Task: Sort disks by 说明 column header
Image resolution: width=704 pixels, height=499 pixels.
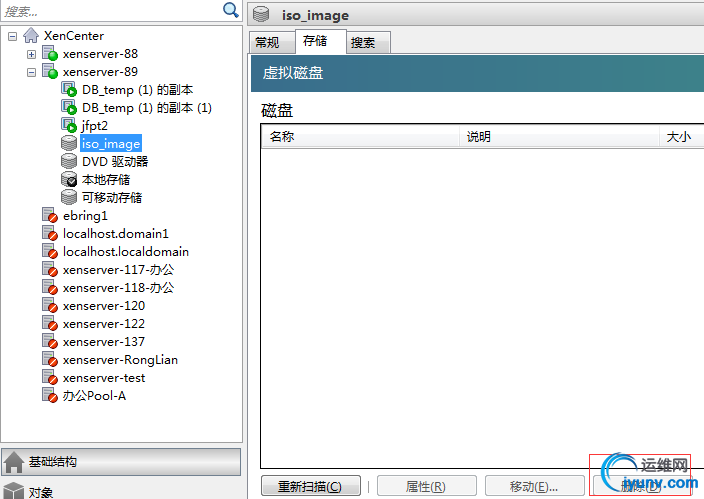Action: 559,137
